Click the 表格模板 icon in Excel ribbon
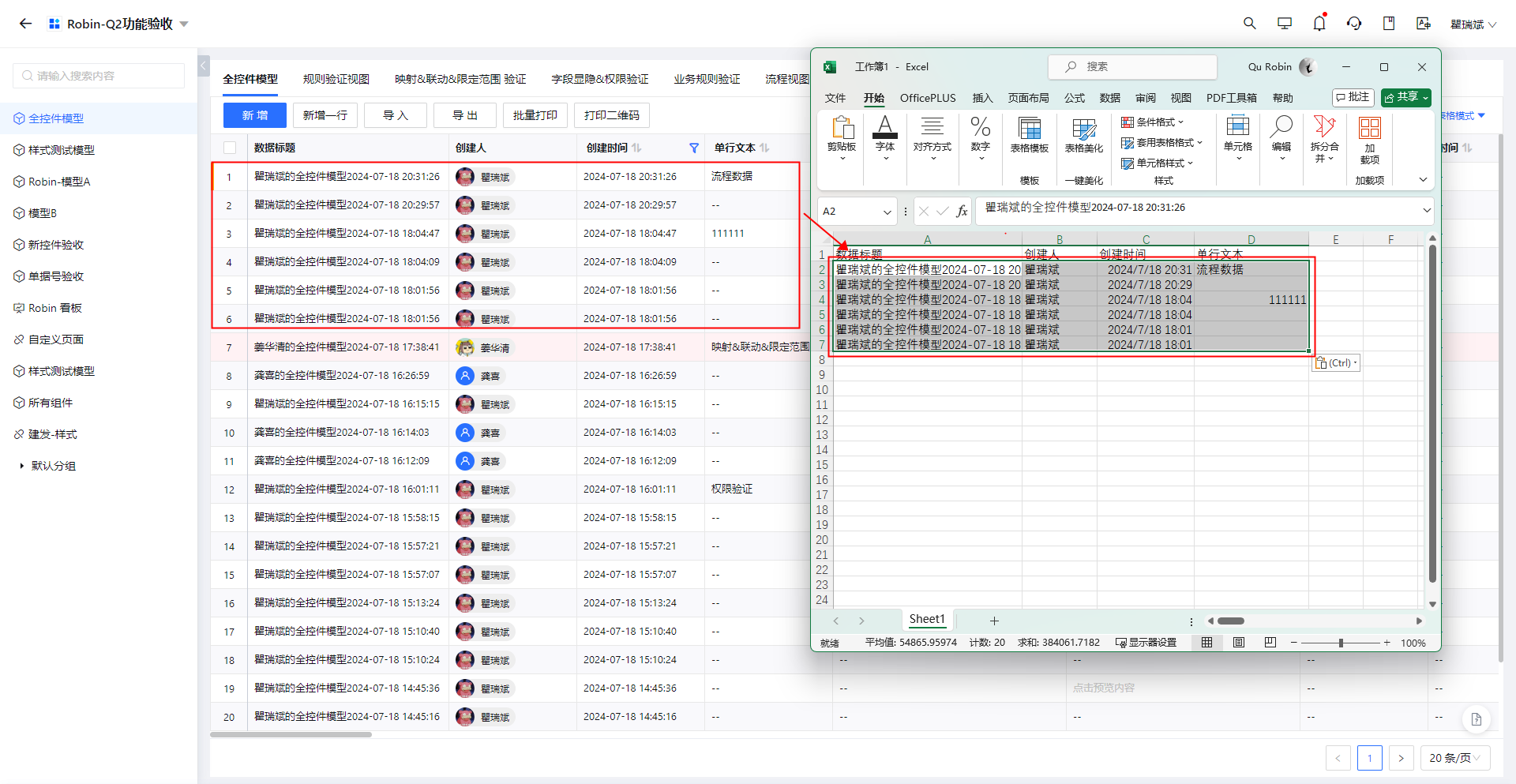 click(1030, 135)
